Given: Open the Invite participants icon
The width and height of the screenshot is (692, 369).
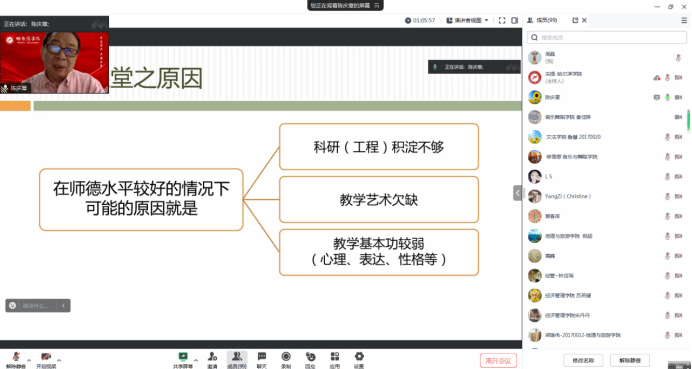Looking at the screenshot, I should tap(212, 359).
